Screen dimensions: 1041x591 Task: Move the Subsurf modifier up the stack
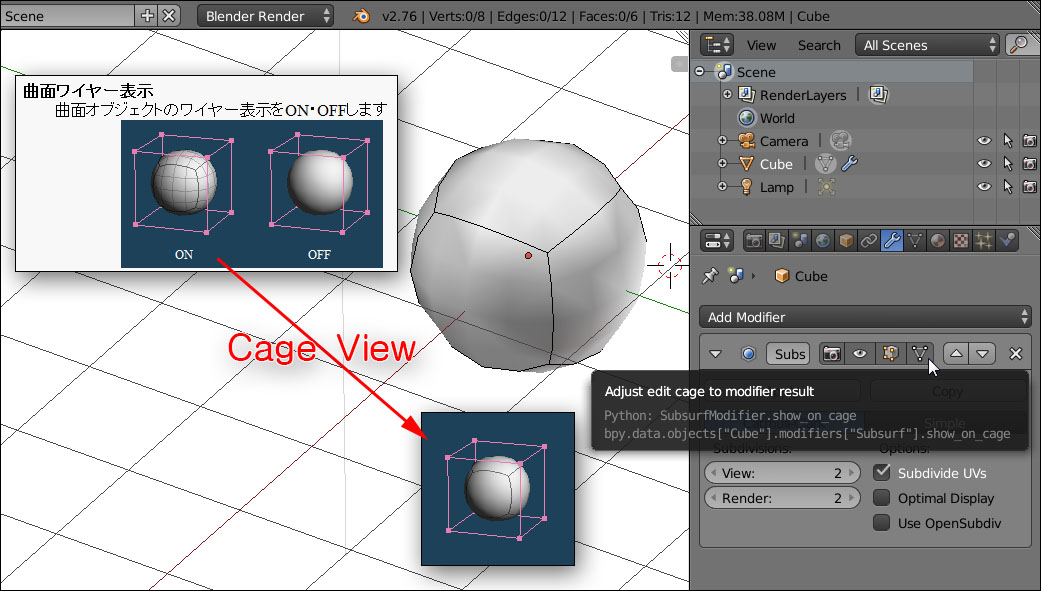(956, 354)
